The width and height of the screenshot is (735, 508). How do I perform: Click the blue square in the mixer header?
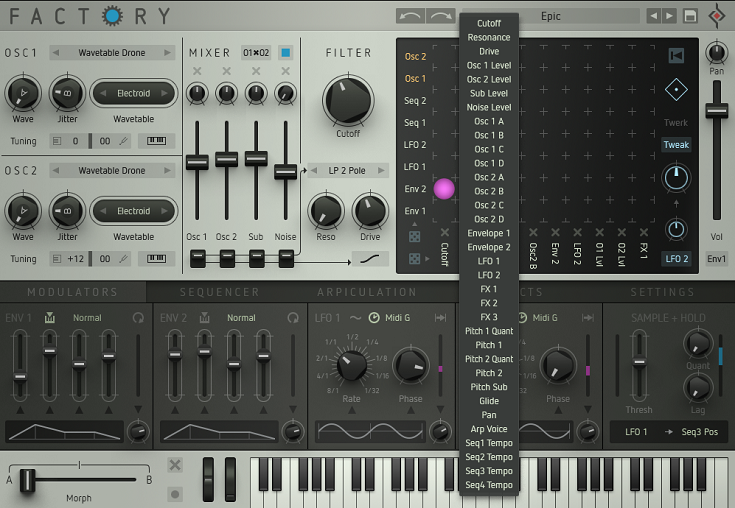coord(285,52)
